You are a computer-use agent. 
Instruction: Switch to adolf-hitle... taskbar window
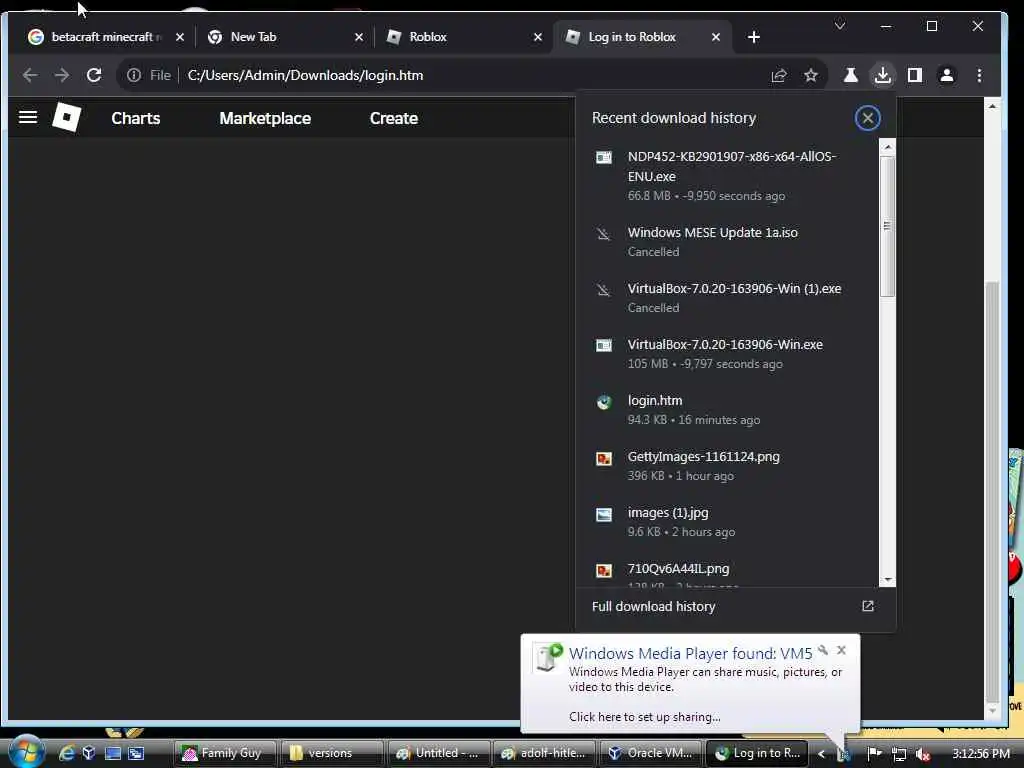(x=545, y=753)
